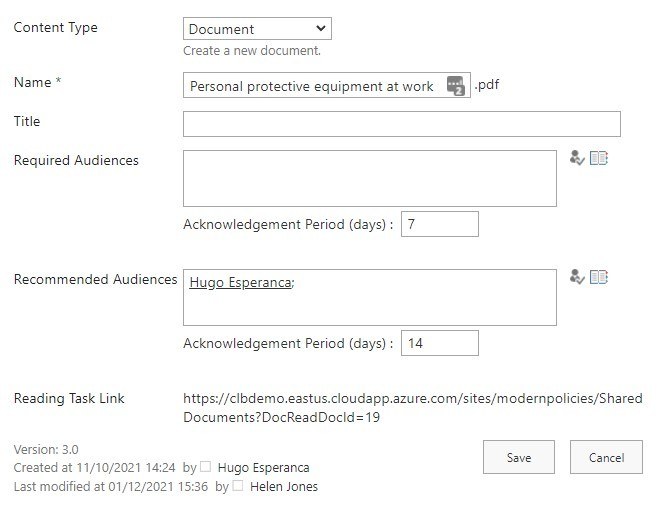Click presence indicator beside Hugo Esperanca creator
Image resolution: width=671 pixels, height=507 pixels.
[206, 467]
